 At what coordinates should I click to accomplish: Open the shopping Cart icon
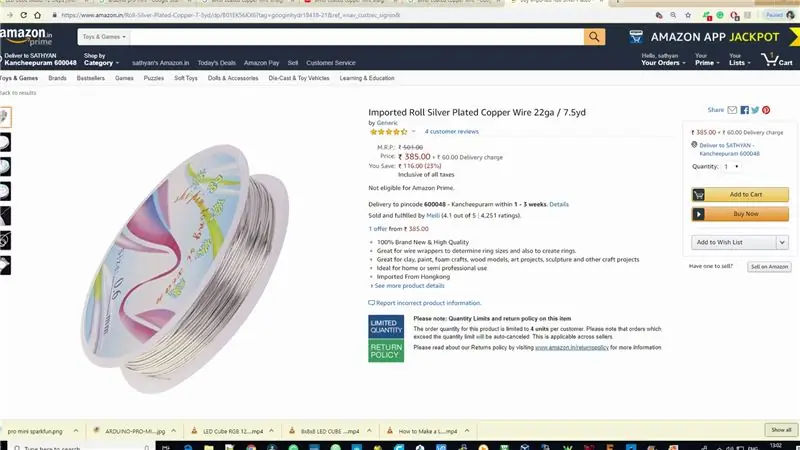click(x=777, y=60)
